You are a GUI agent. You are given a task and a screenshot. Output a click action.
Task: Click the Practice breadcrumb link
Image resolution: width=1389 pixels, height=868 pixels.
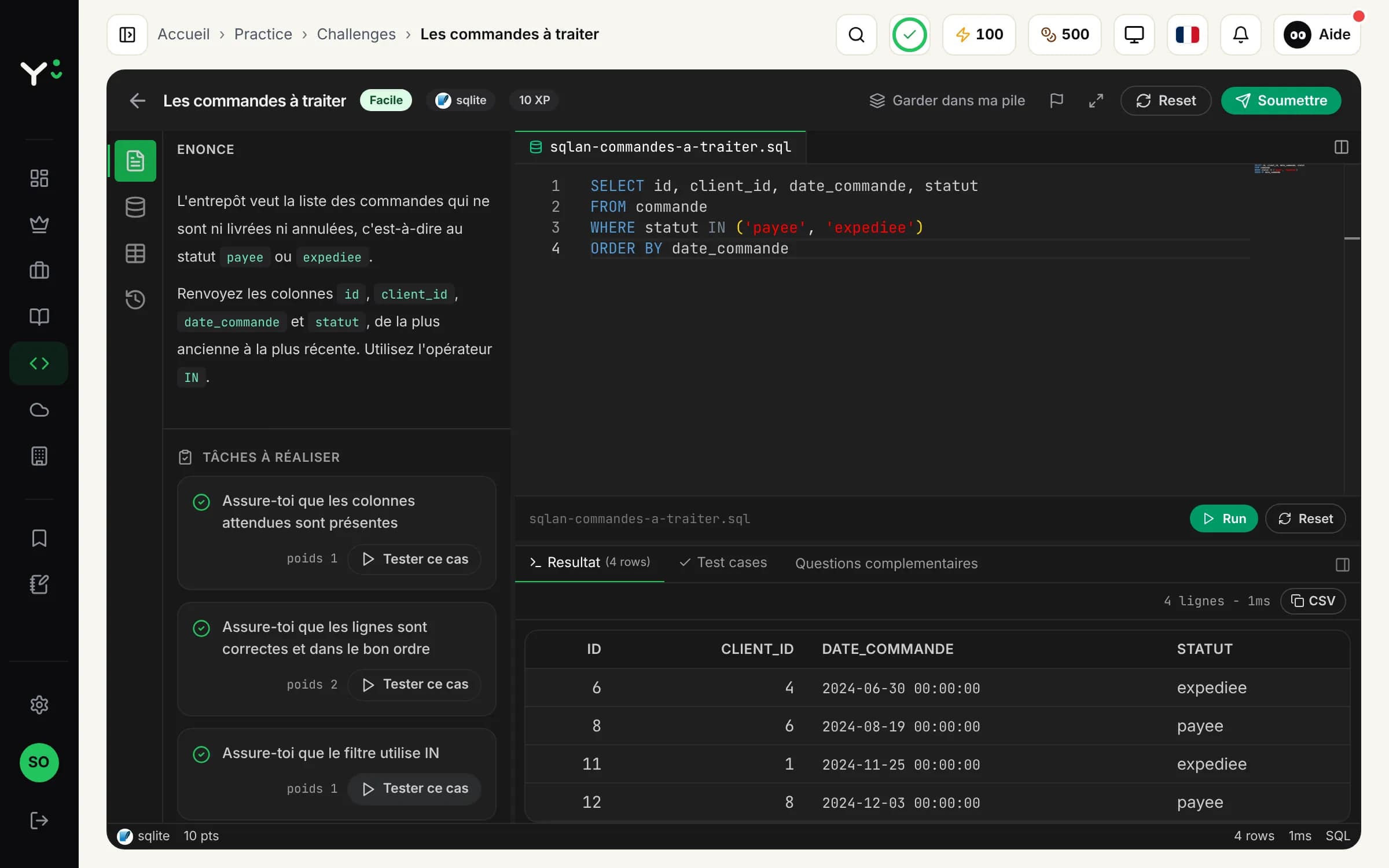[263, 35]
